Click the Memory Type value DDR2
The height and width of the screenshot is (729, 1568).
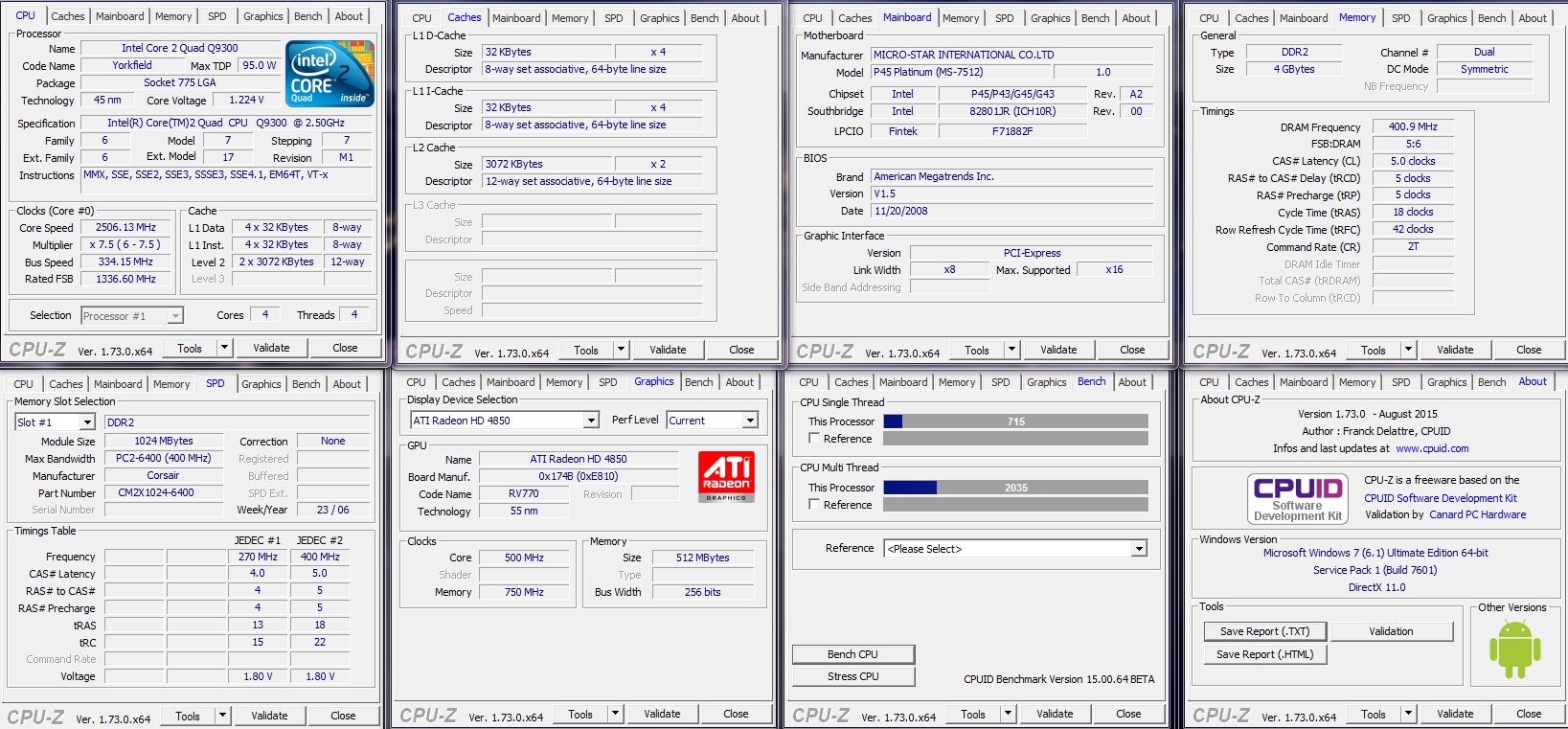tap(1294, 52)
